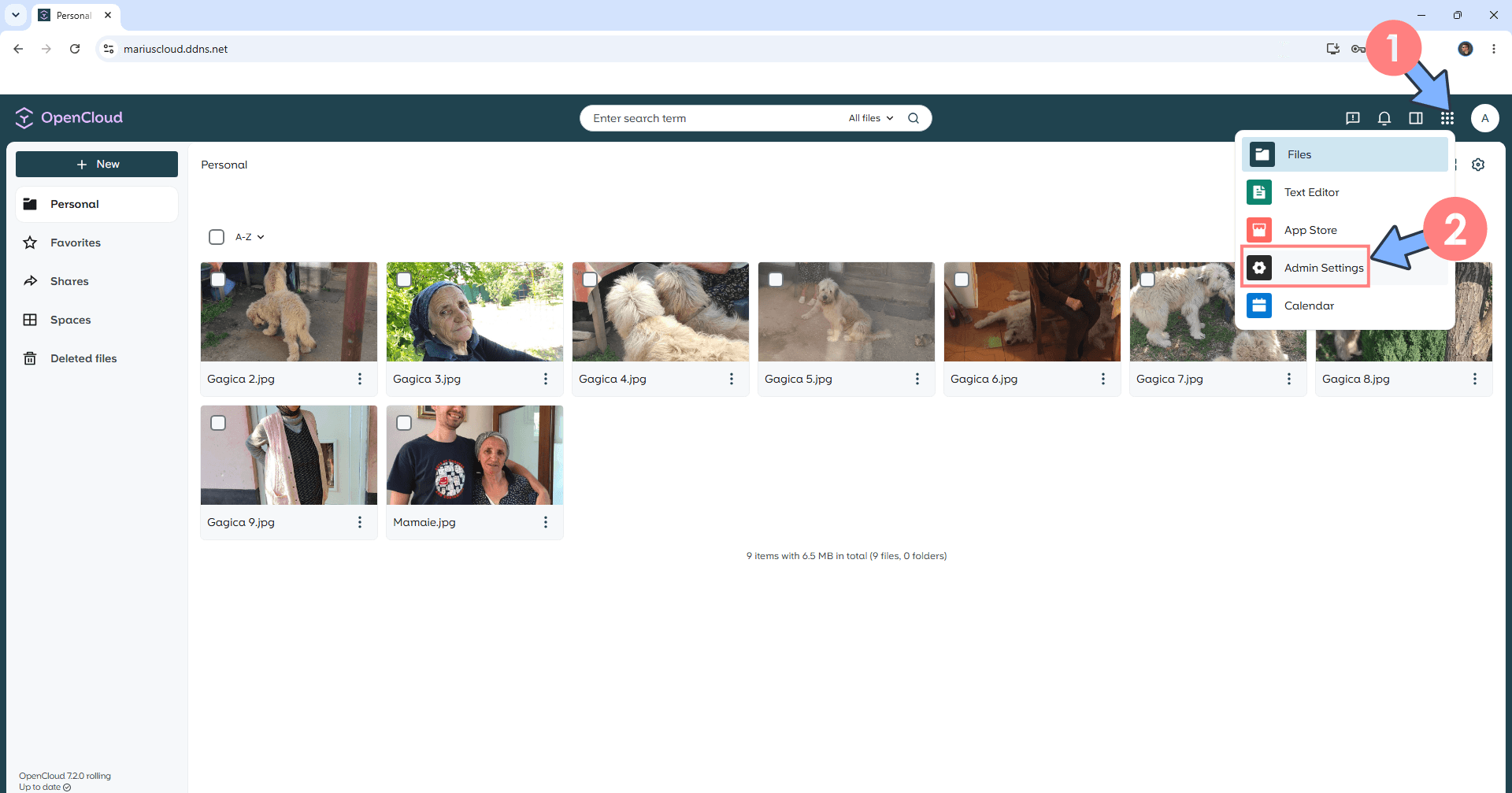This screenshot has width=1512, height=793.
Task: Open the feedback speech bubble icon
Action: click(x=1352, y=118)
